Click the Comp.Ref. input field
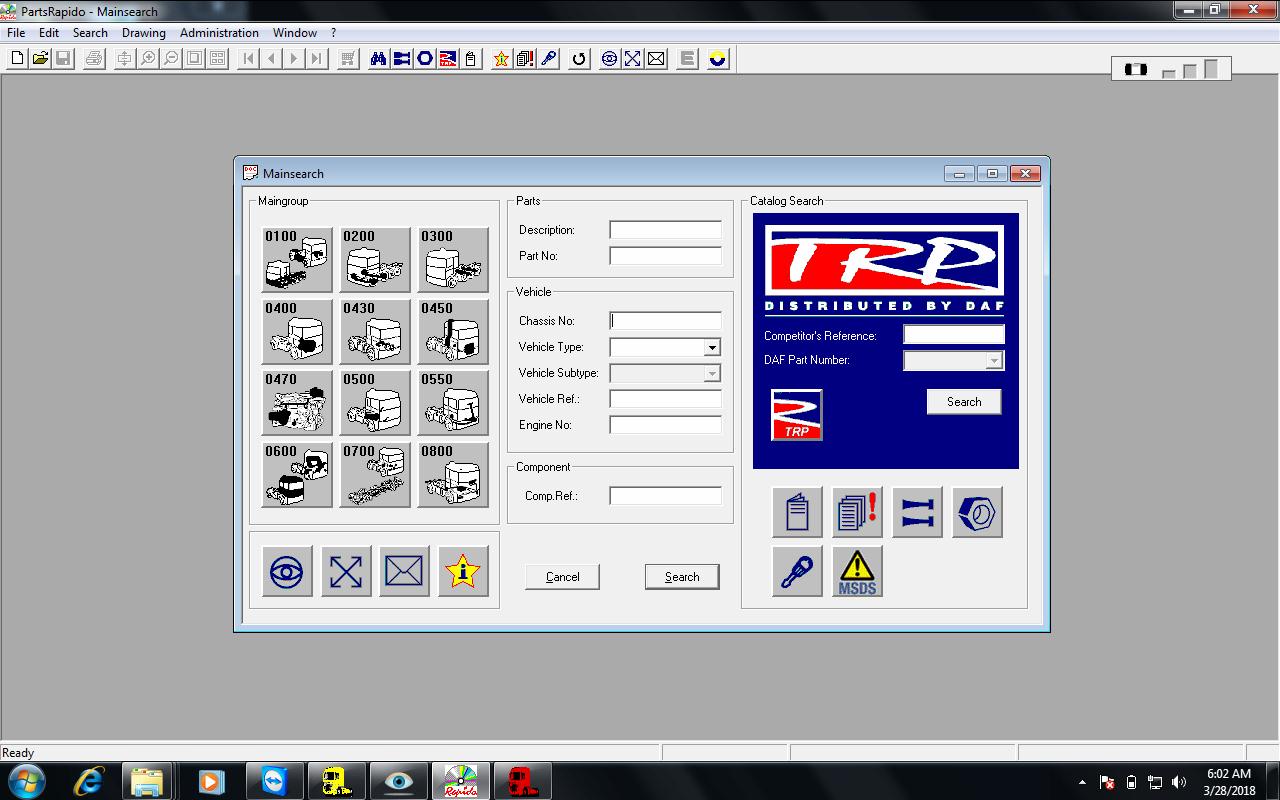1280x800 pixels. 665,495
